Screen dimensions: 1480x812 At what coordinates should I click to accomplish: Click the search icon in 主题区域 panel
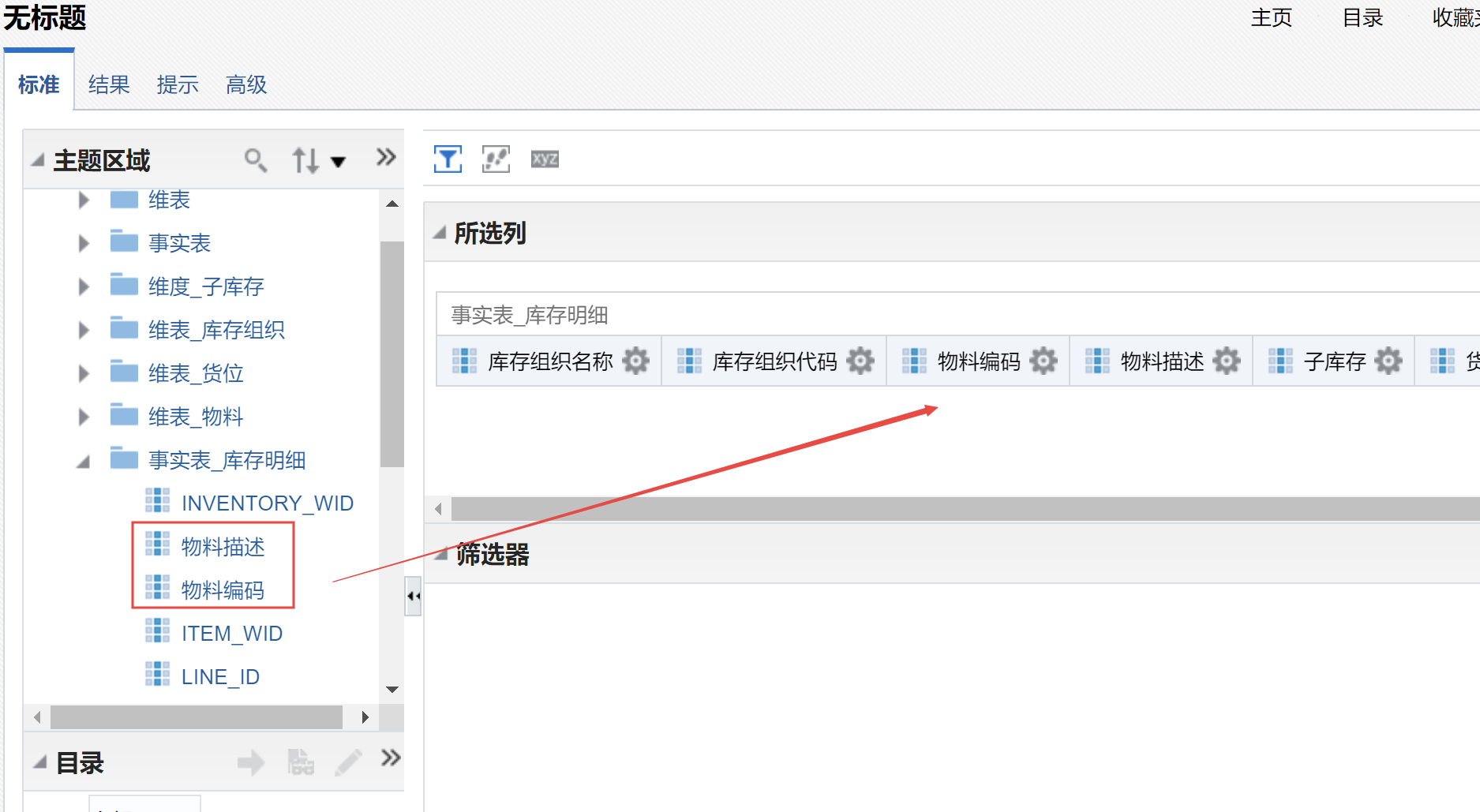pos(255,160)
